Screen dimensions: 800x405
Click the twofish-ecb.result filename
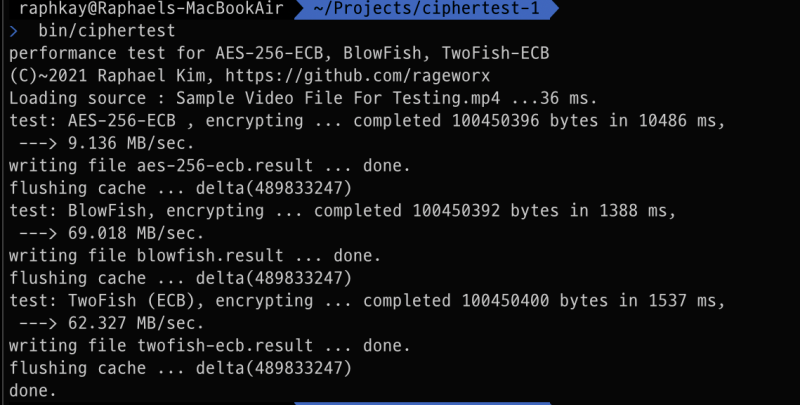225,345
